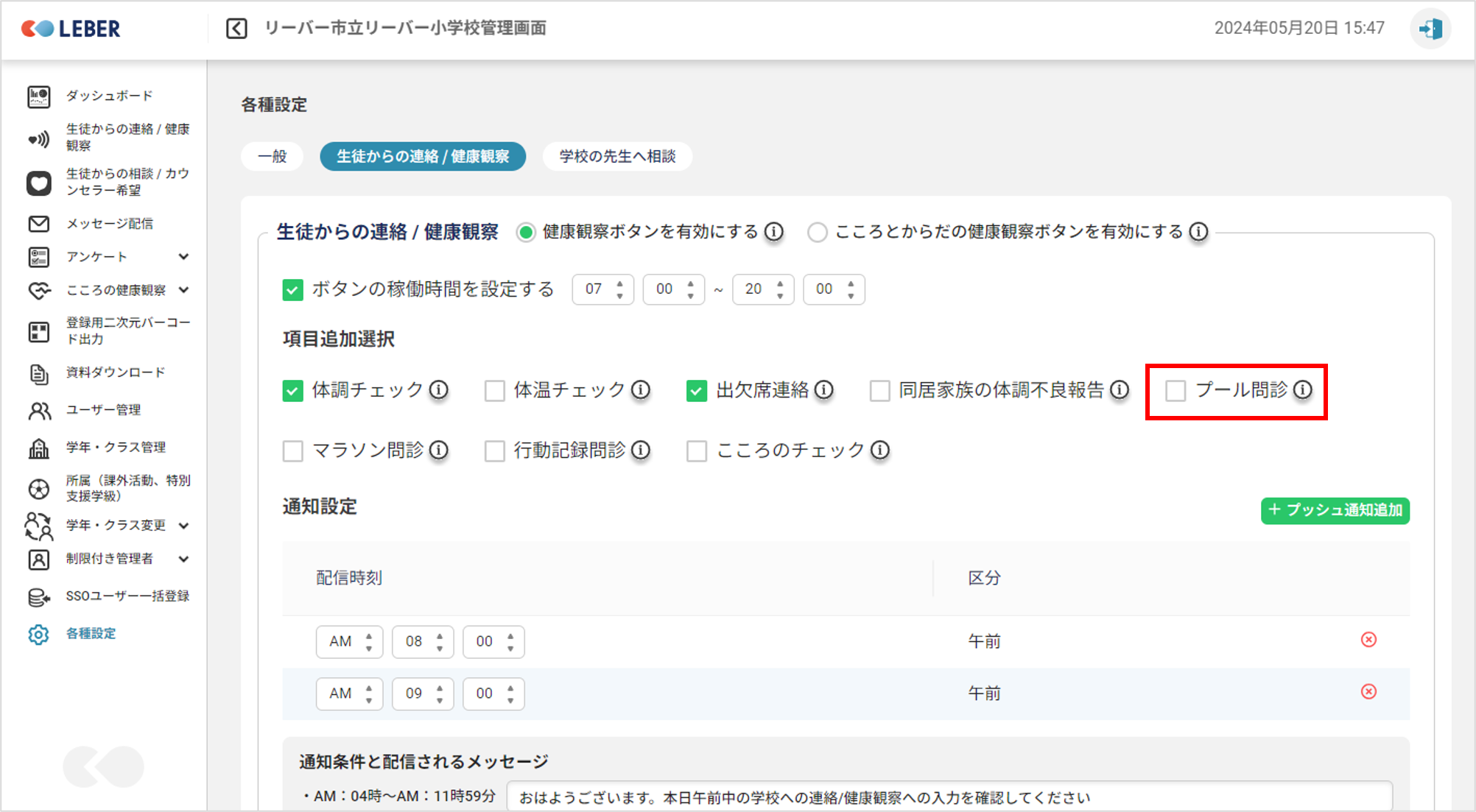Expand 制限付き管理者 sidebar section
Screen dimensions: 1476x812
pos(183,559)
